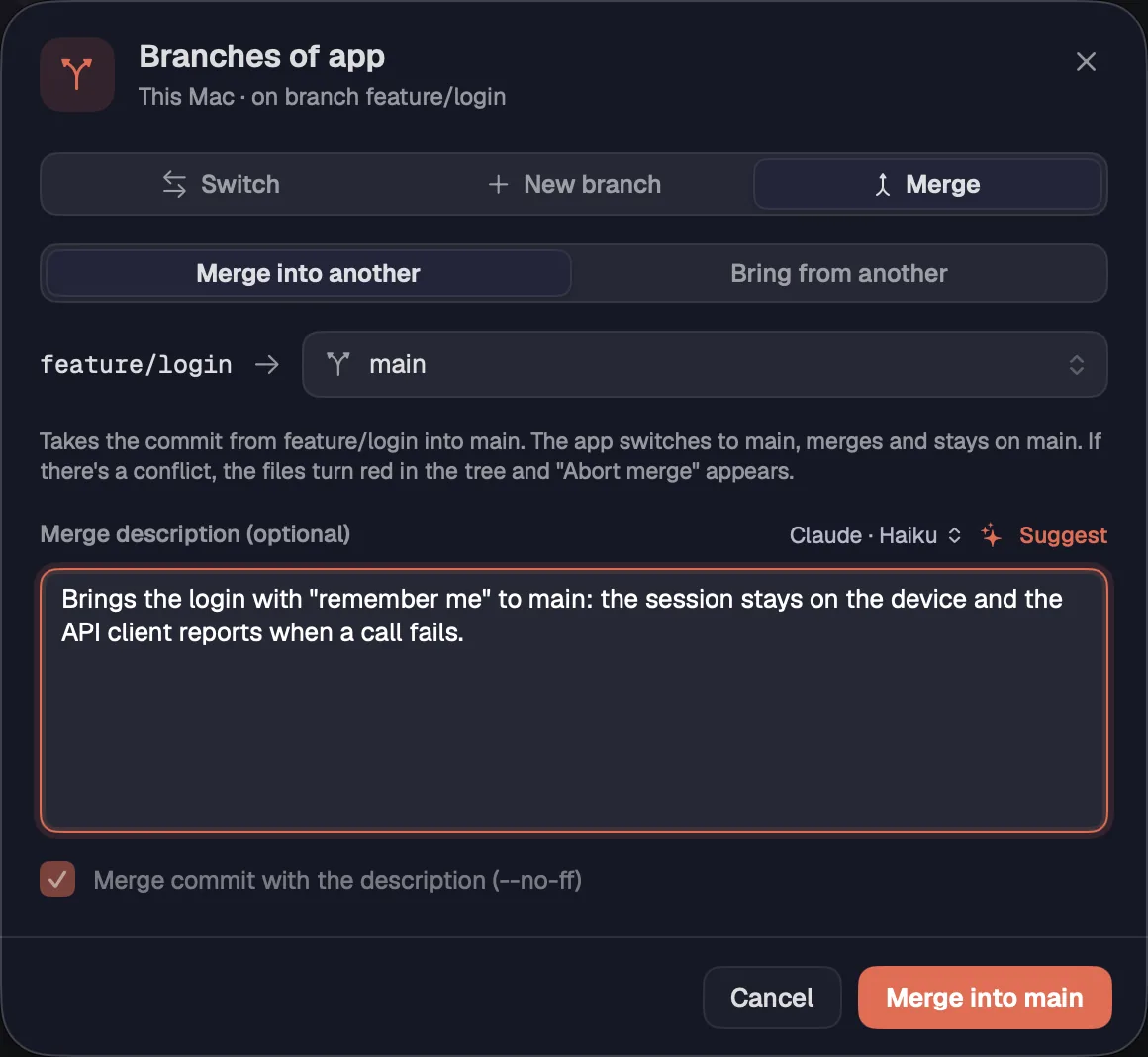Click the arrow after feature/login
Screen dimensions: 1148x1057
tap(267, 364)
